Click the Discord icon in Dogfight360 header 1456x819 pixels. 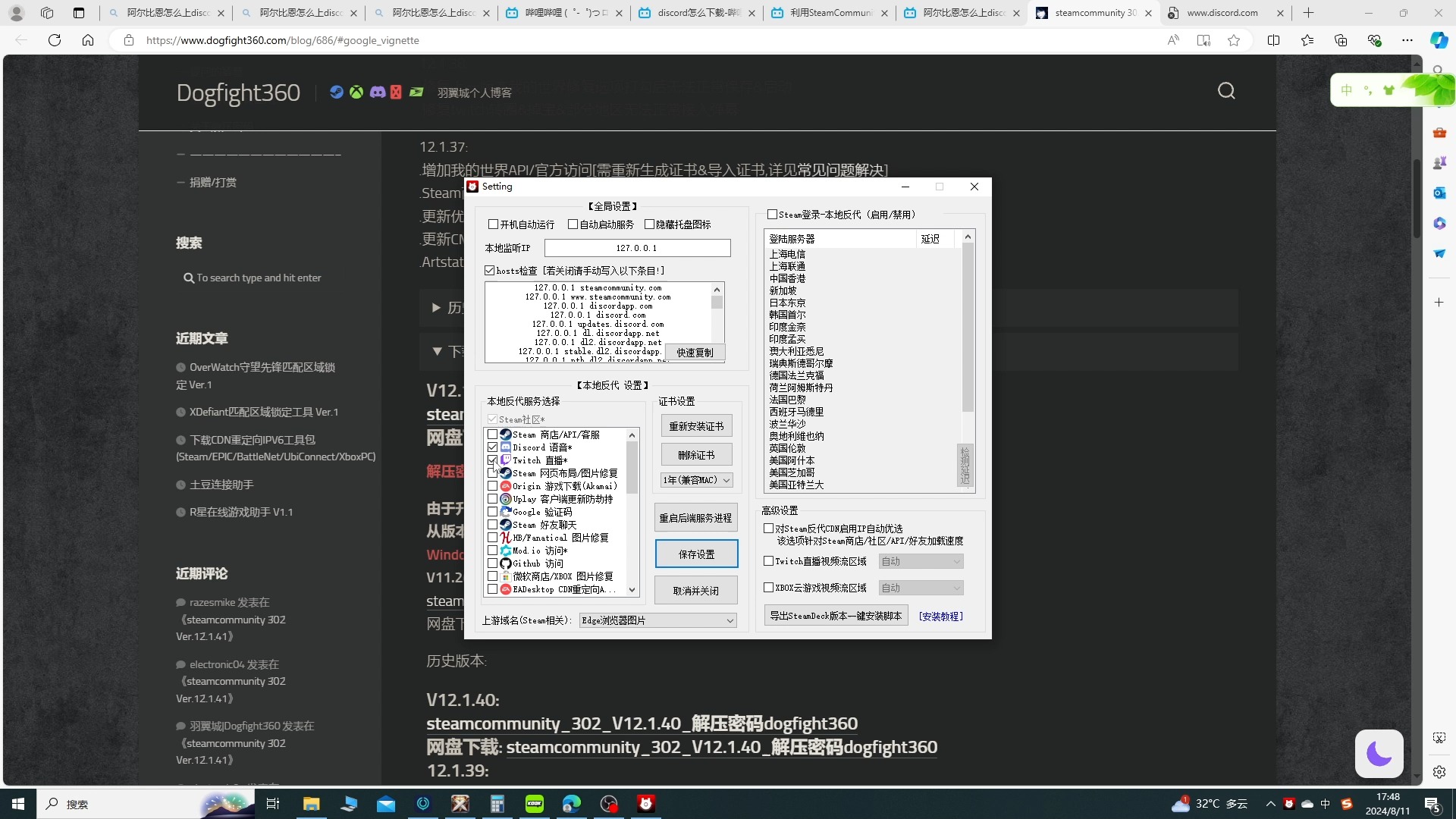[377, 93]
